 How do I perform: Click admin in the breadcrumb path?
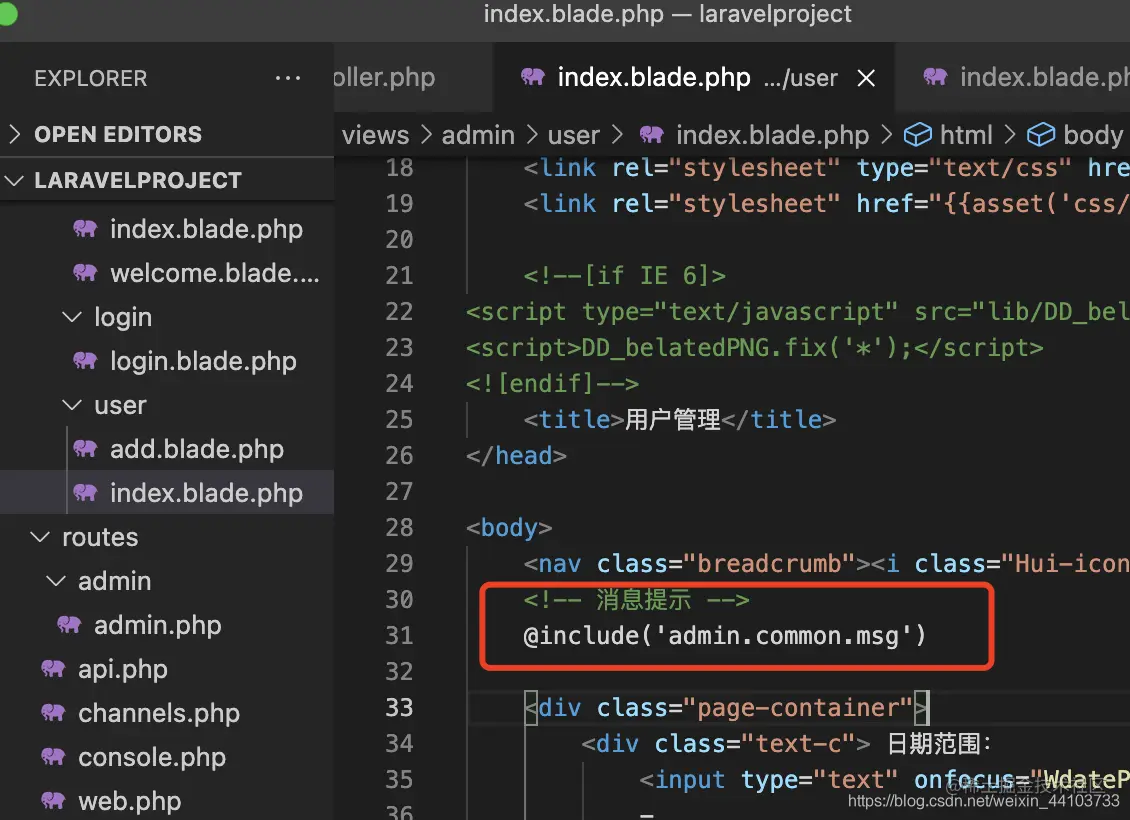coord(478,135)
